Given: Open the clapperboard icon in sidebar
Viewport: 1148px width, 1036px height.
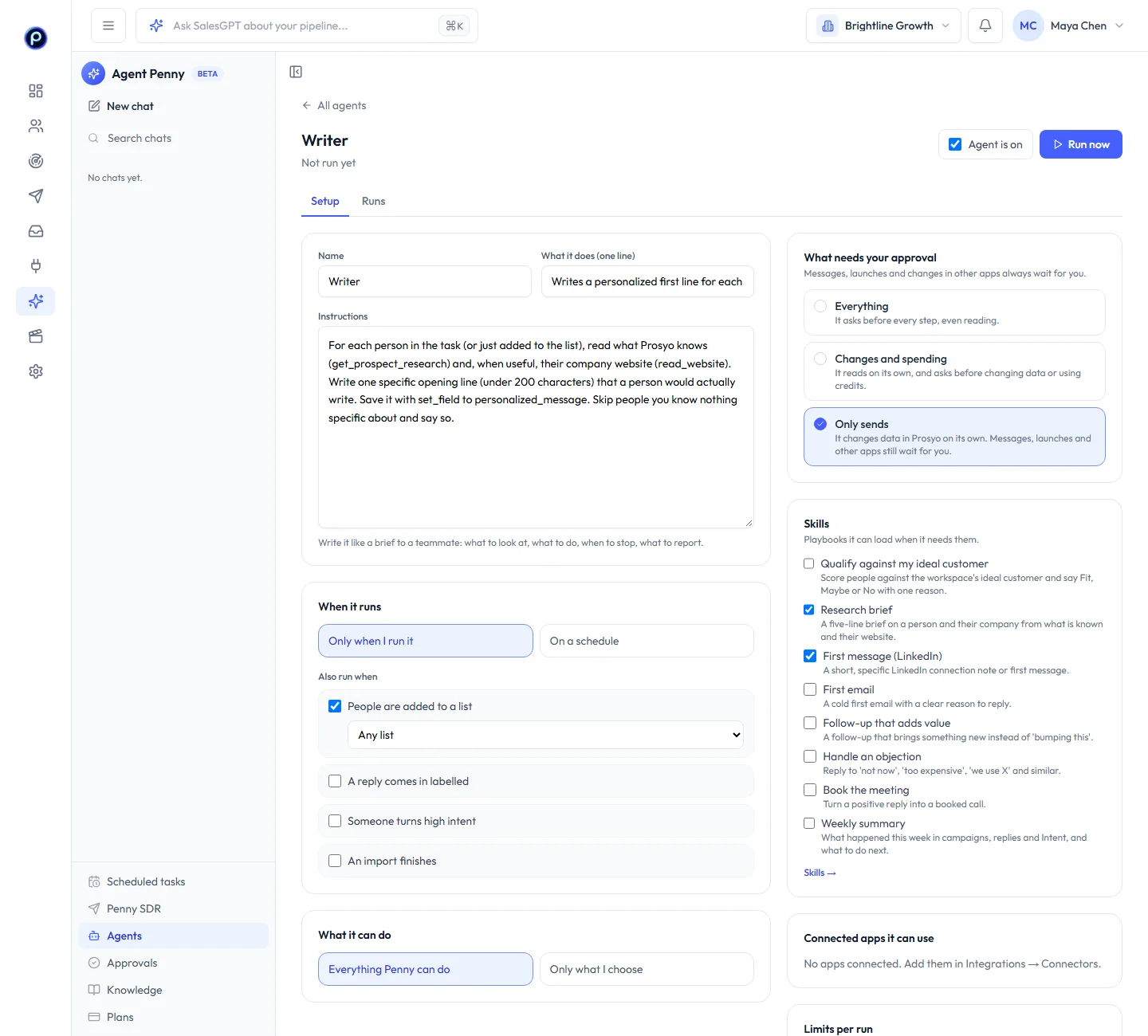Looking at the screenshot, I should (x=36, y=336).
